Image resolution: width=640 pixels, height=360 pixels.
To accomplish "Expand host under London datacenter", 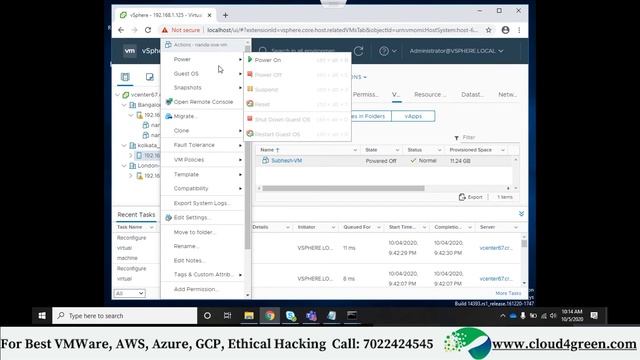I will coord(131,176).
